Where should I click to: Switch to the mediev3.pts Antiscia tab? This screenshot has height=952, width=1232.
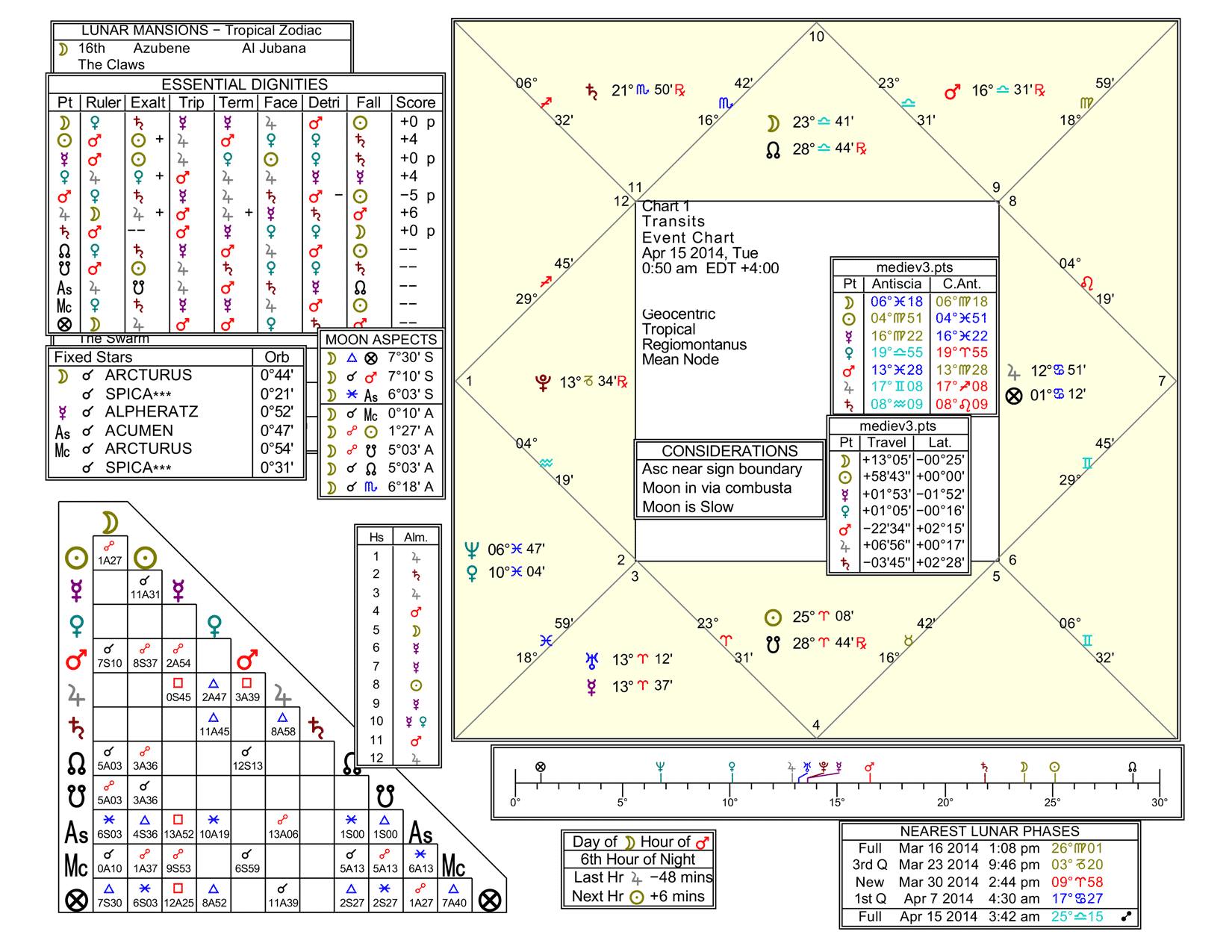click(896, 284)
